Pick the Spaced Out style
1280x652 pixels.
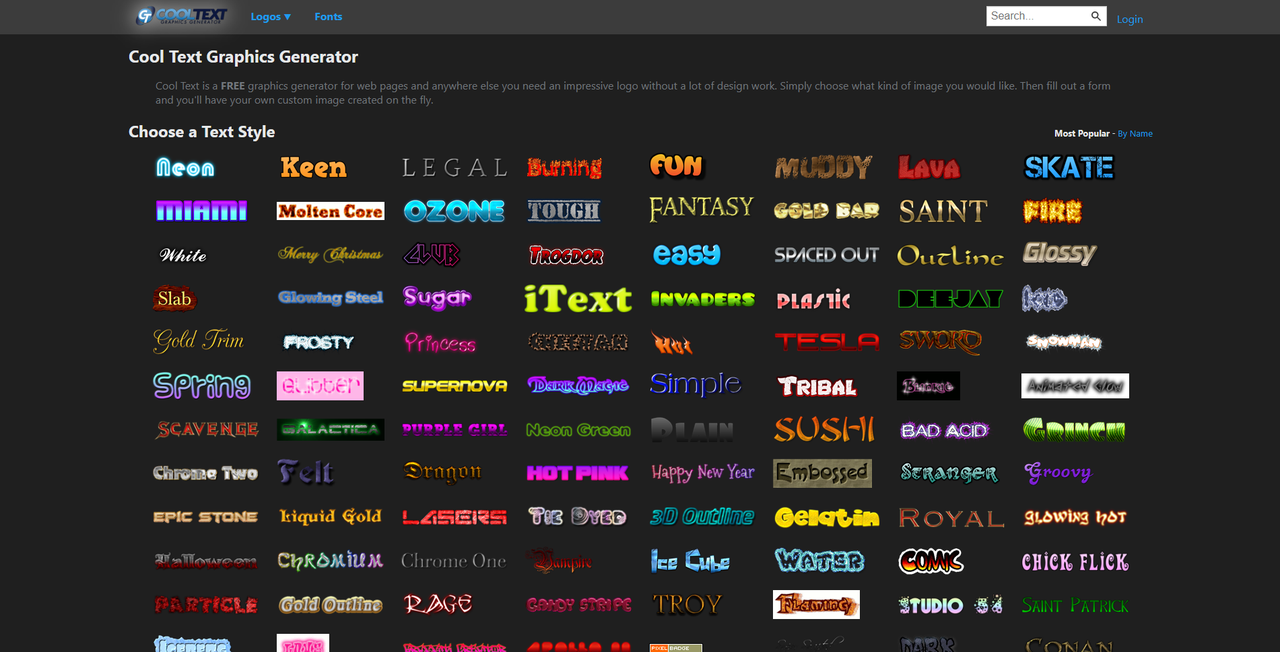(x=826, y=255)
